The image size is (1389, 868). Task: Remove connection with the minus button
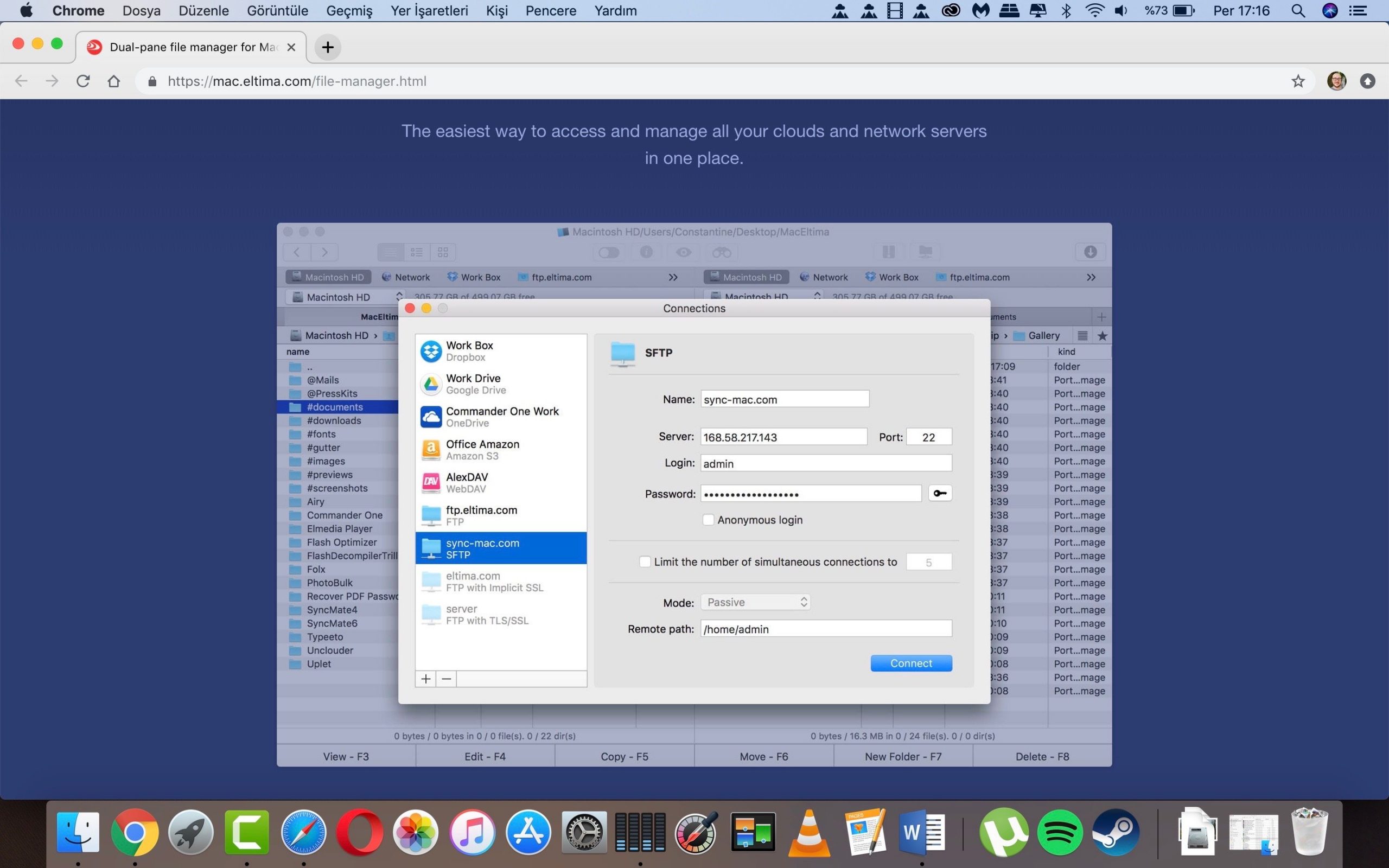446,679
